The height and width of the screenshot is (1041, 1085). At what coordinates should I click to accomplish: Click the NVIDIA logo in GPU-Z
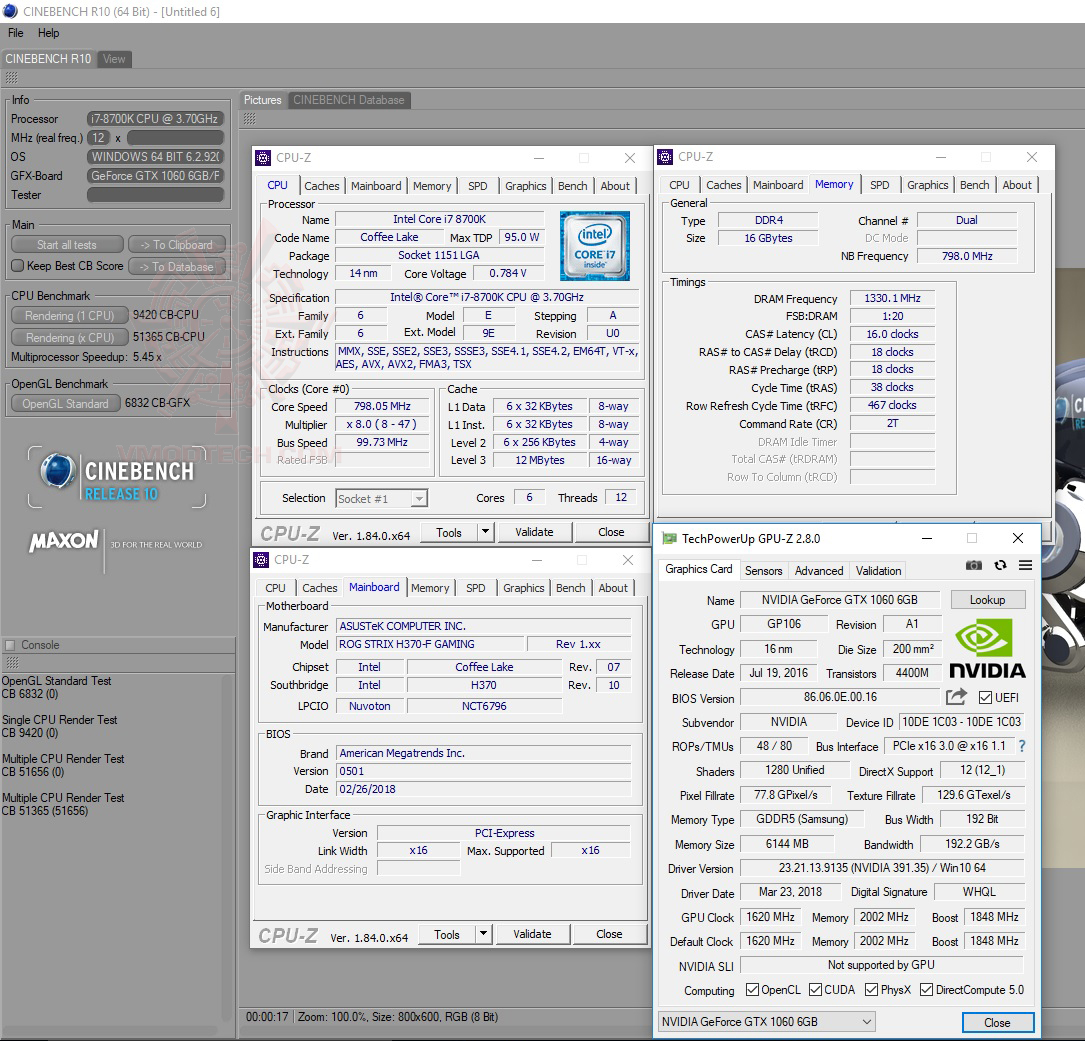pyautogui.click(x=986, y=648)
